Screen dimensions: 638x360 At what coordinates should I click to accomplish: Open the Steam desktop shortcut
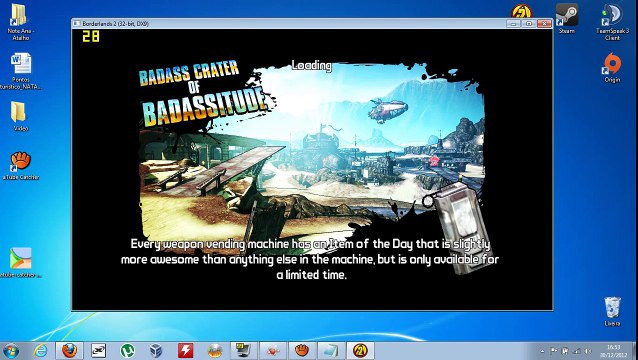[567, 18]
